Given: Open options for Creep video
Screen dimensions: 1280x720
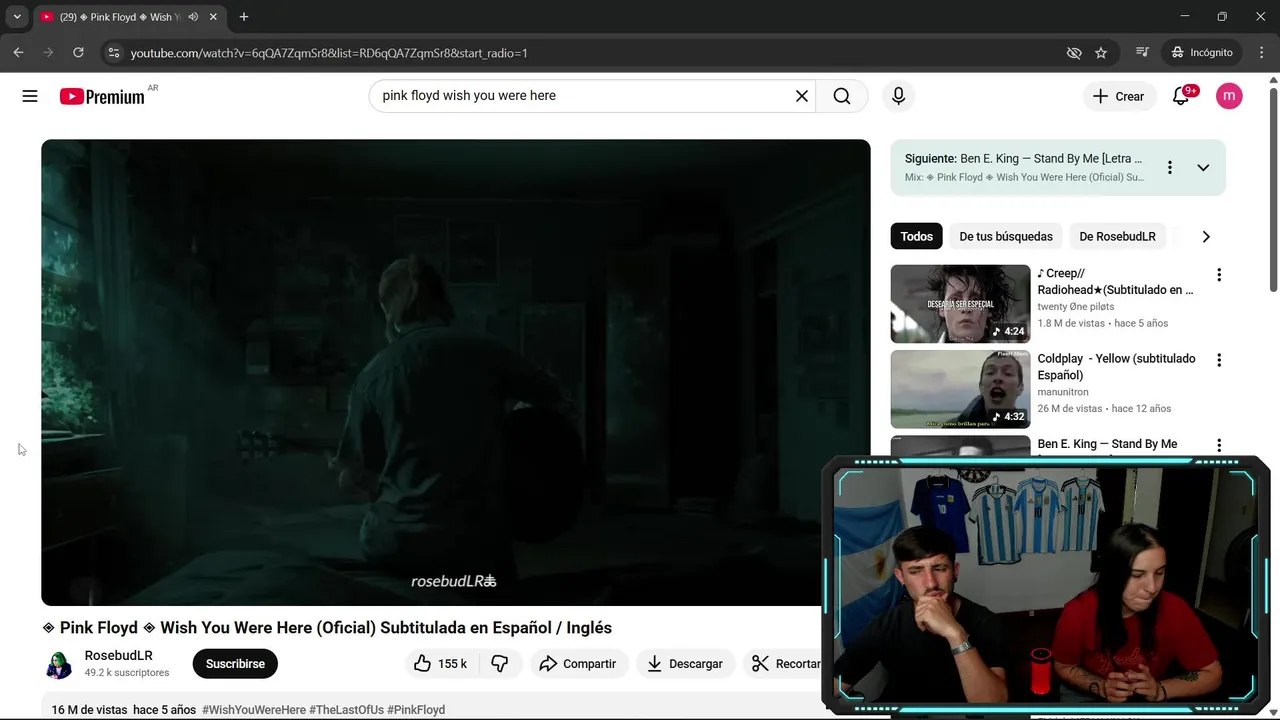Looking at the screenshot, I should click(x=1218, y=275).
